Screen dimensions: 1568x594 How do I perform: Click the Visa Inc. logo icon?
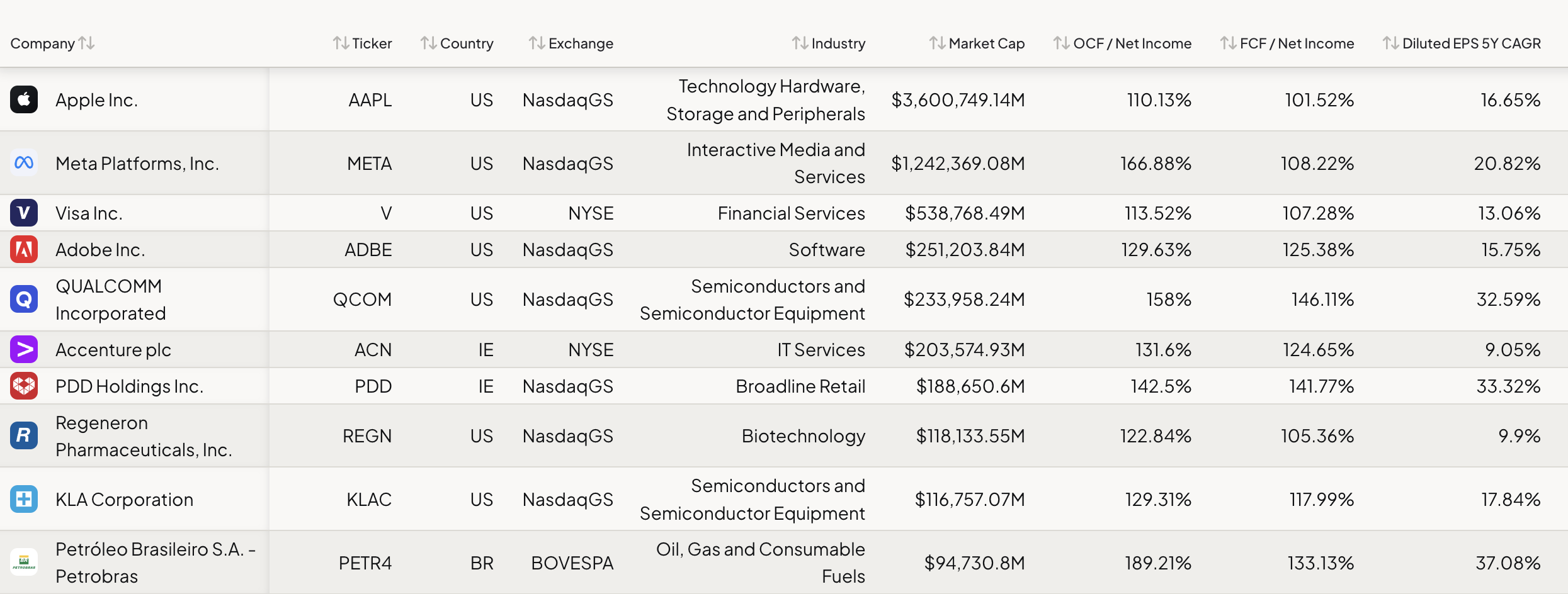[24, 213]
